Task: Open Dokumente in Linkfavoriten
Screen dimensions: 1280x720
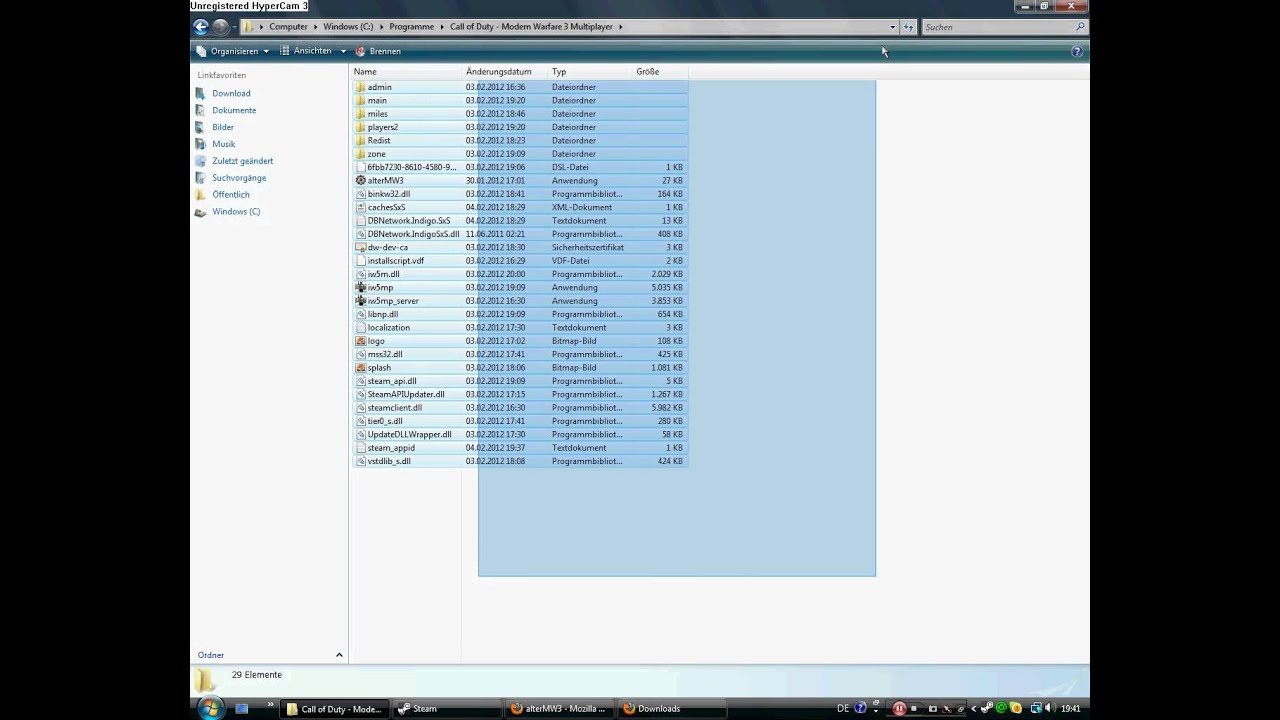Action: (x=234, y=110)
